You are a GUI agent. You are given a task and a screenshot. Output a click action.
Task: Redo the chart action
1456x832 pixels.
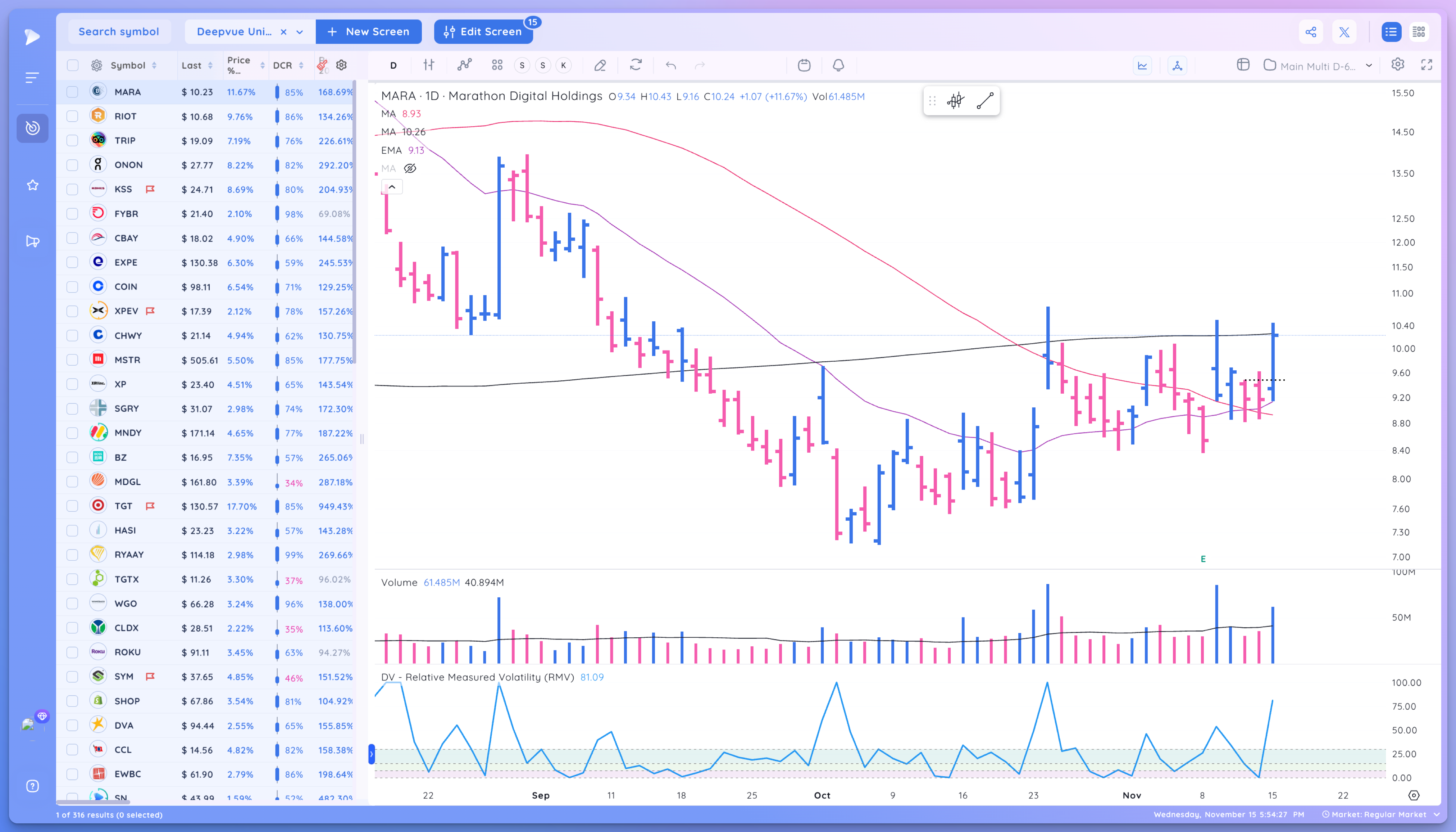pyautogui.click(x=700, y=65)
